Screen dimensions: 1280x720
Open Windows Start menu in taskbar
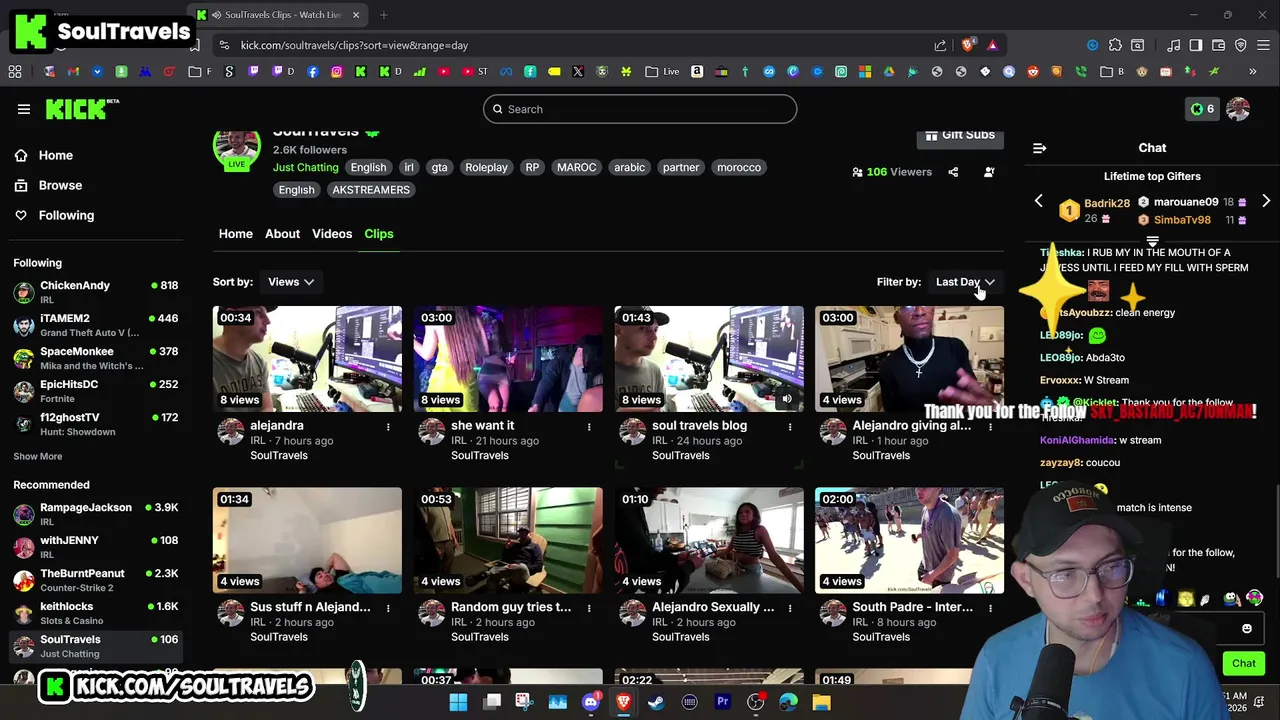click(x=458, y=702)
